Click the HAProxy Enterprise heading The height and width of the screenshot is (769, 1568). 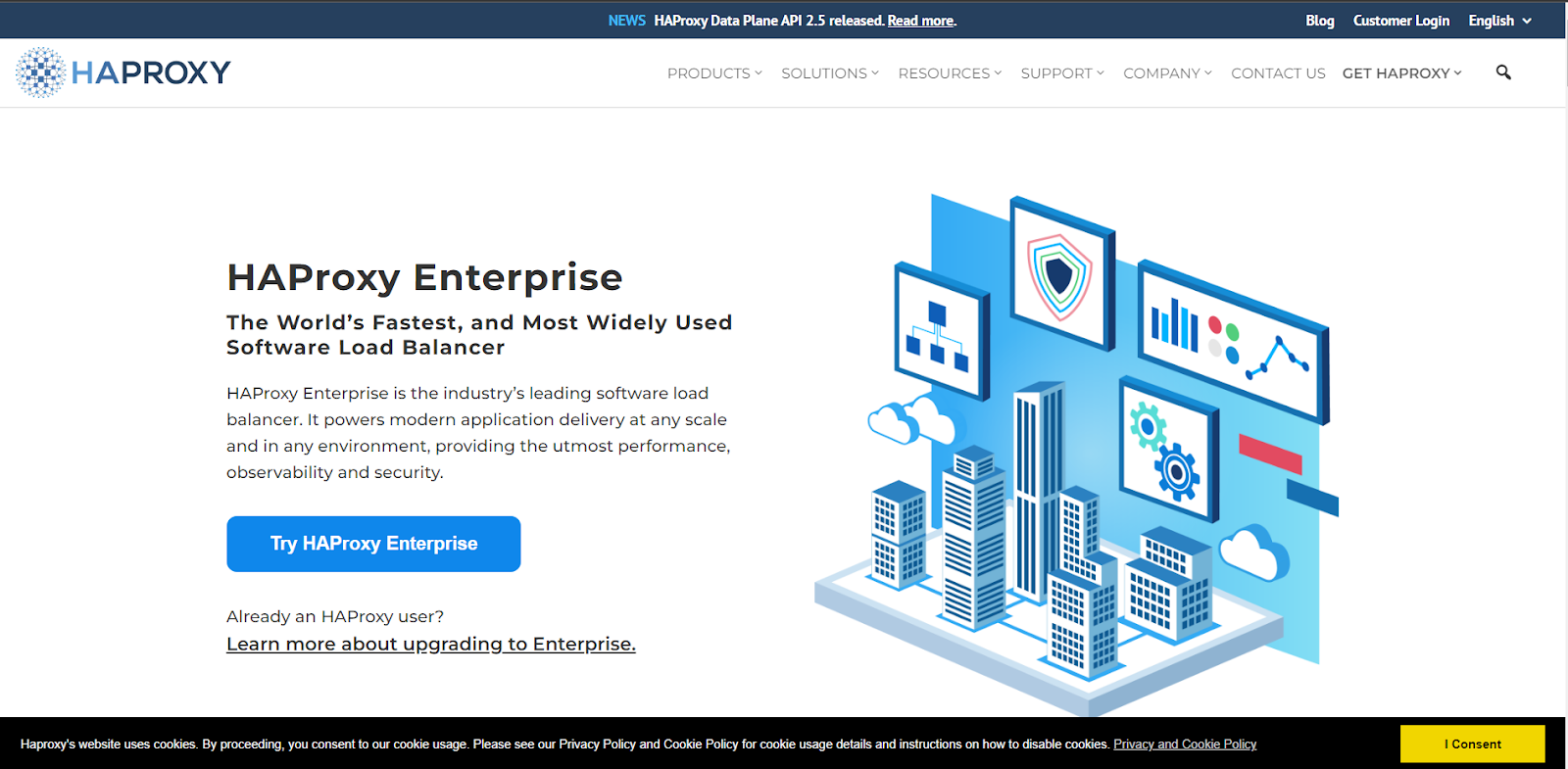(424, 277)
